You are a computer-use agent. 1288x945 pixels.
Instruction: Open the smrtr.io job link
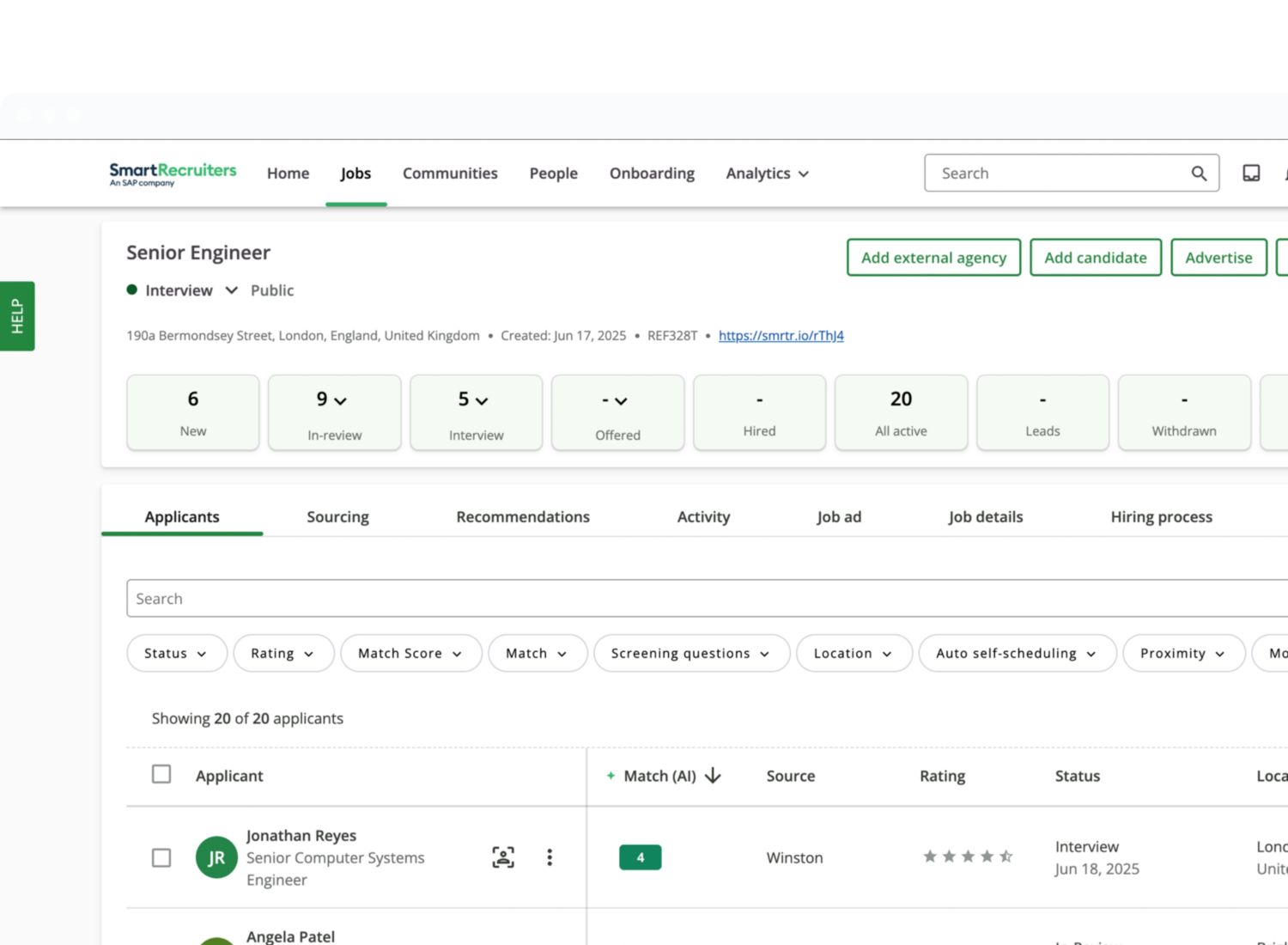coord(781,336)
